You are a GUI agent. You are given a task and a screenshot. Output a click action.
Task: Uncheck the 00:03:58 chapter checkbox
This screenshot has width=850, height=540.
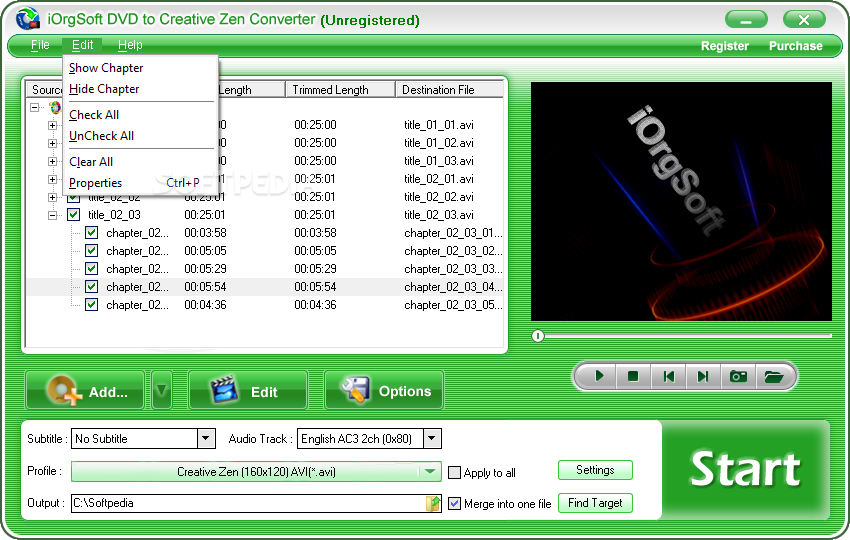[x=92, y=233]
